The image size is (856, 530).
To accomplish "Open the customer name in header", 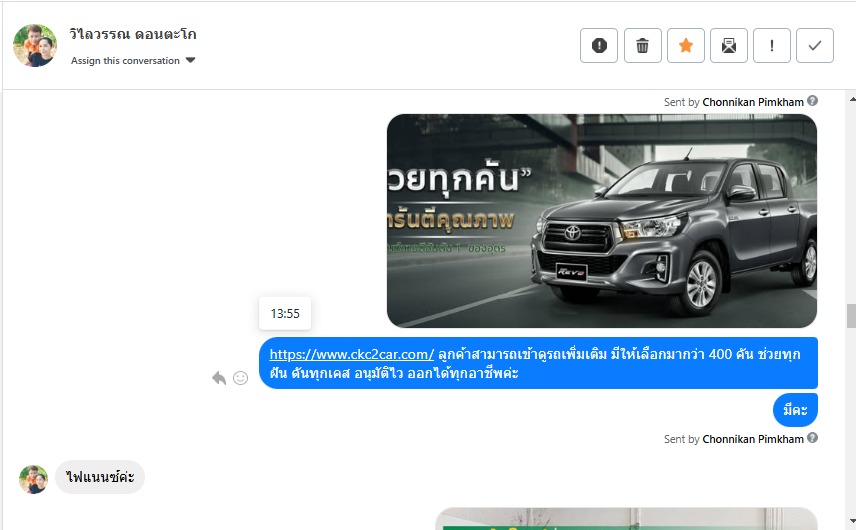I will pyautogui.click(x=133, y=34).
